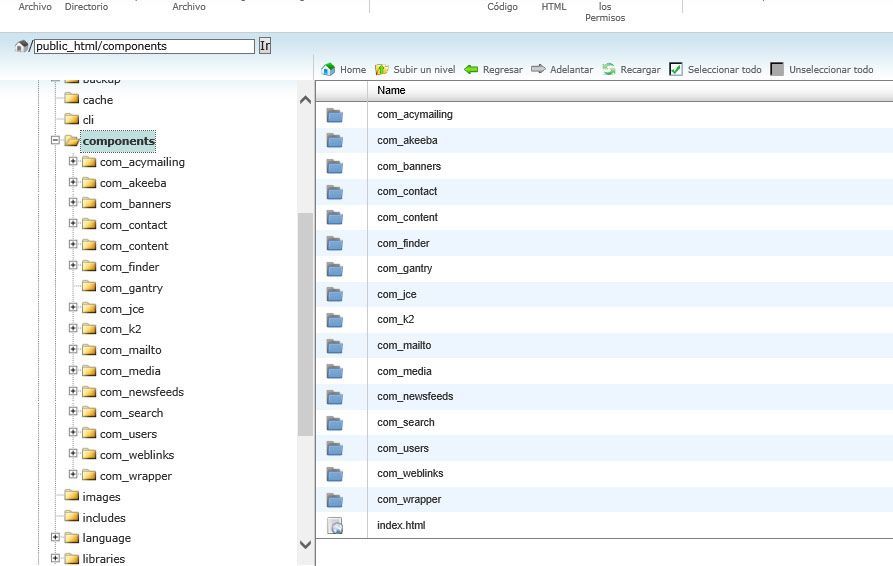
Task: Collapse the components tree node
Action: pyautogui.click(x=55, y=140)
